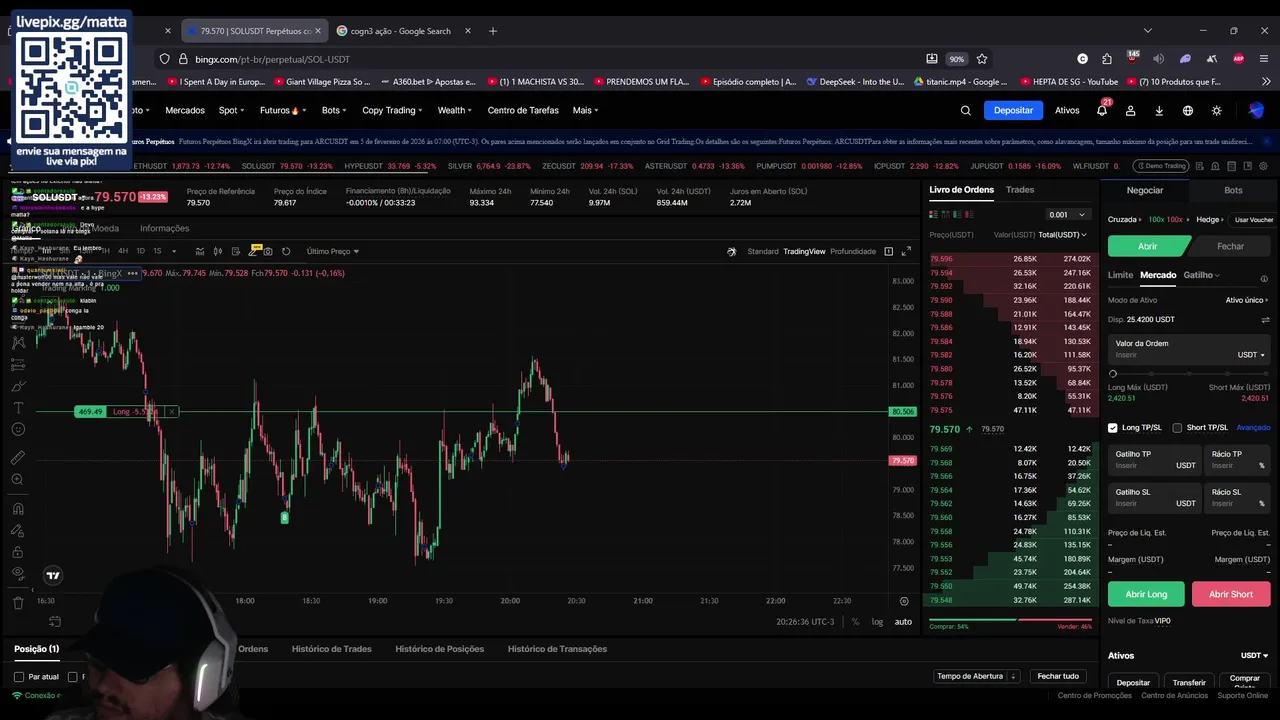Screen dimensions: 1280x720
Task: Click the info icon next to Gatilho
Action: coord(1264,279)
